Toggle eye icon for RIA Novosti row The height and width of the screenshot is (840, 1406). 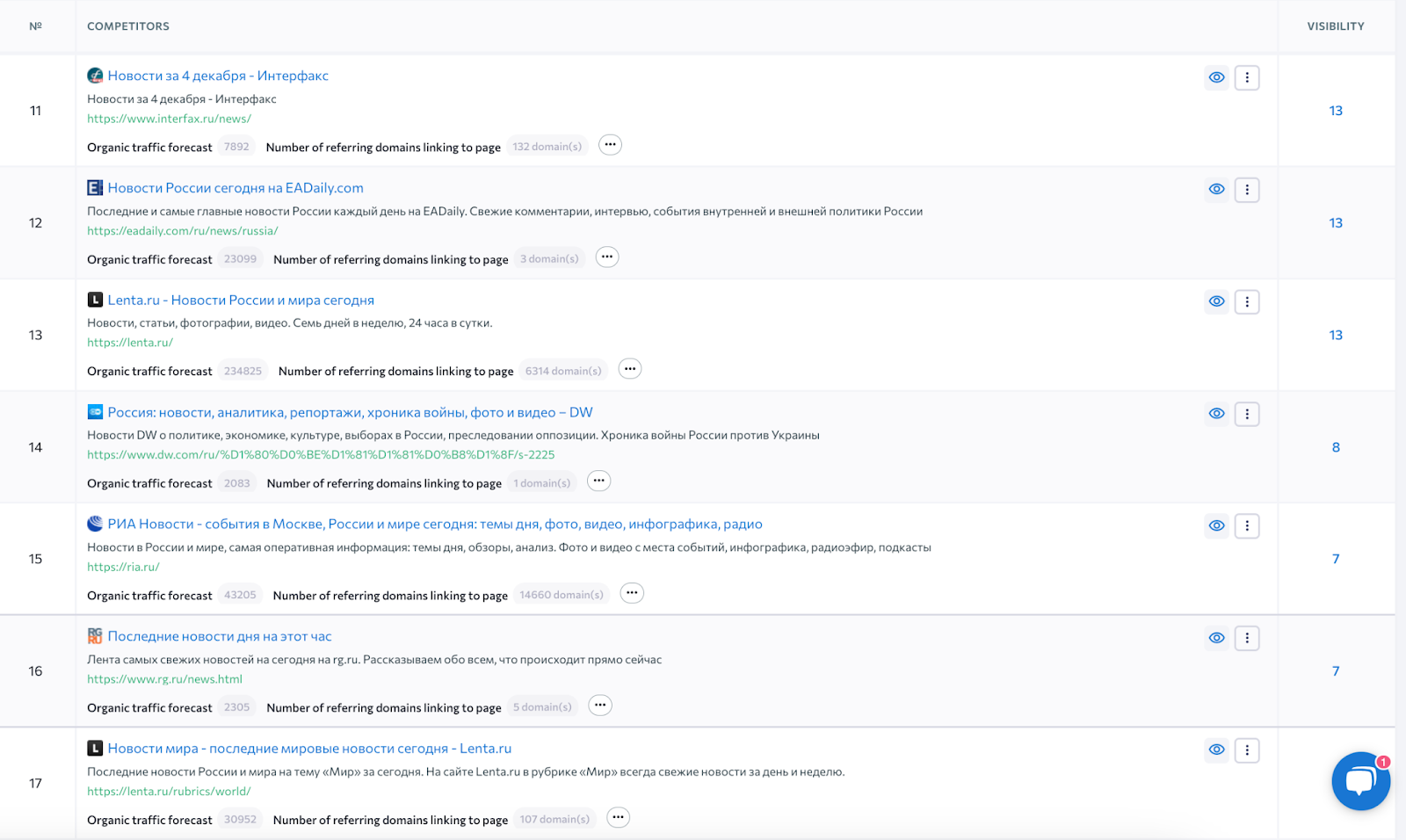pos(1216,525)
